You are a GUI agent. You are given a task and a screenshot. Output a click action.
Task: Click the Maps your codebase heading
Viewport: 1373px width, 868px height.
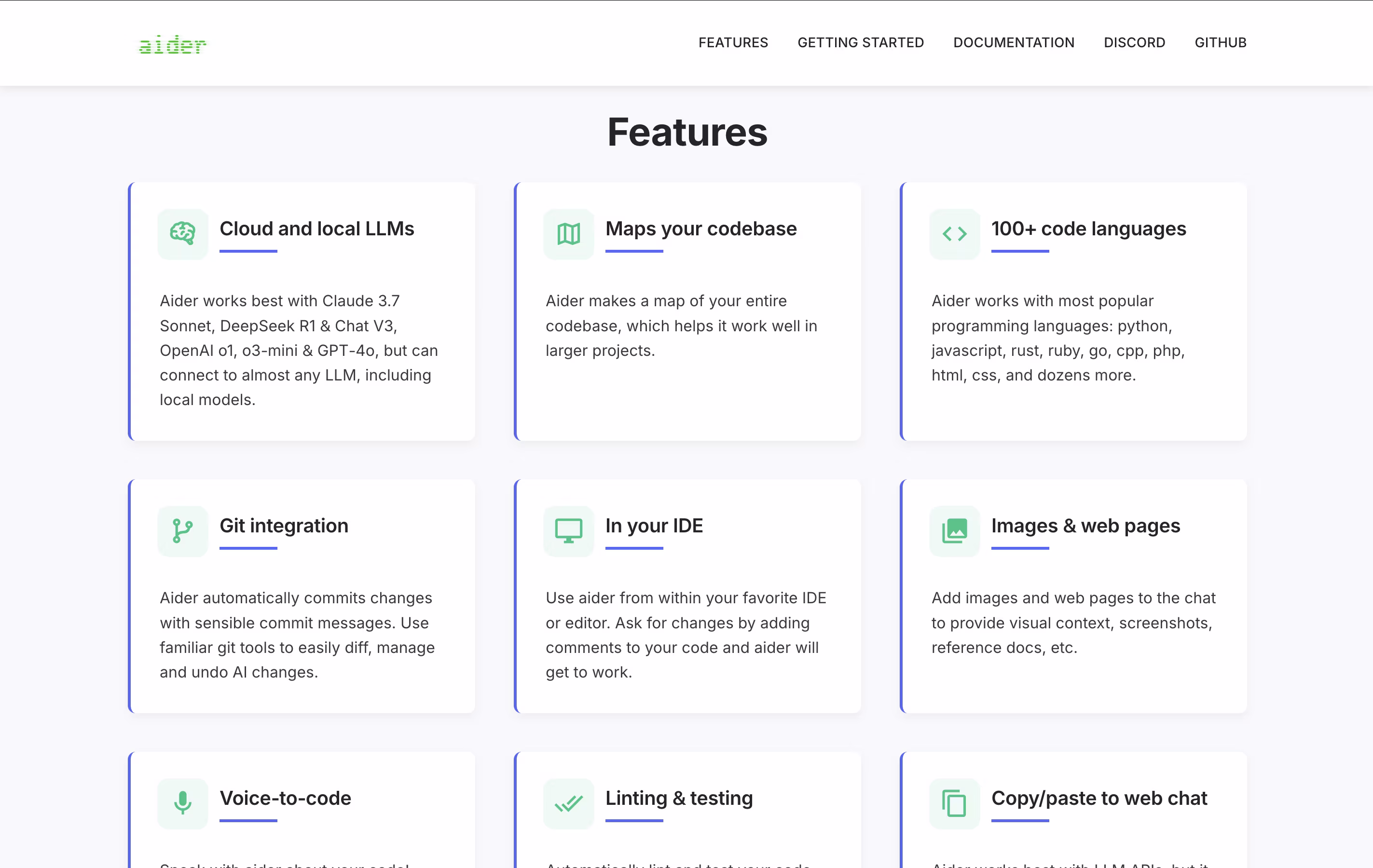(x=701, y=229)
